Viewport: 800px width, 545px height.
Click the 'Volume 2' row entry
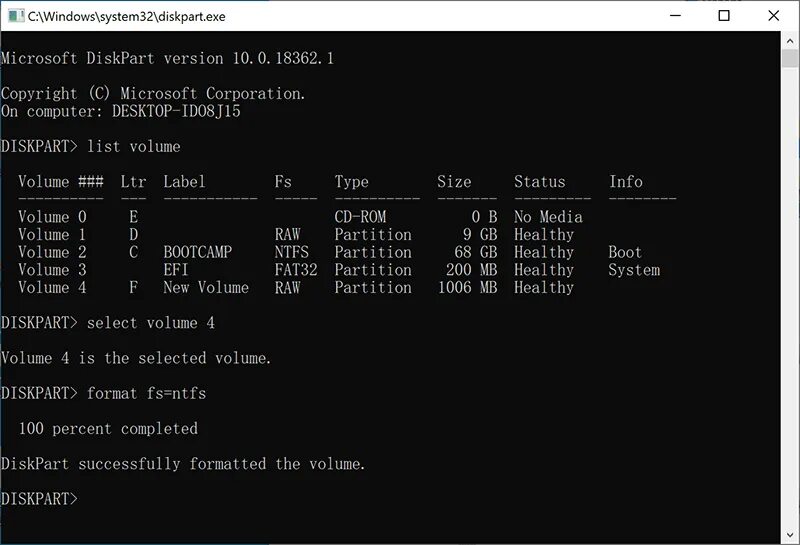tap(52, 252)
